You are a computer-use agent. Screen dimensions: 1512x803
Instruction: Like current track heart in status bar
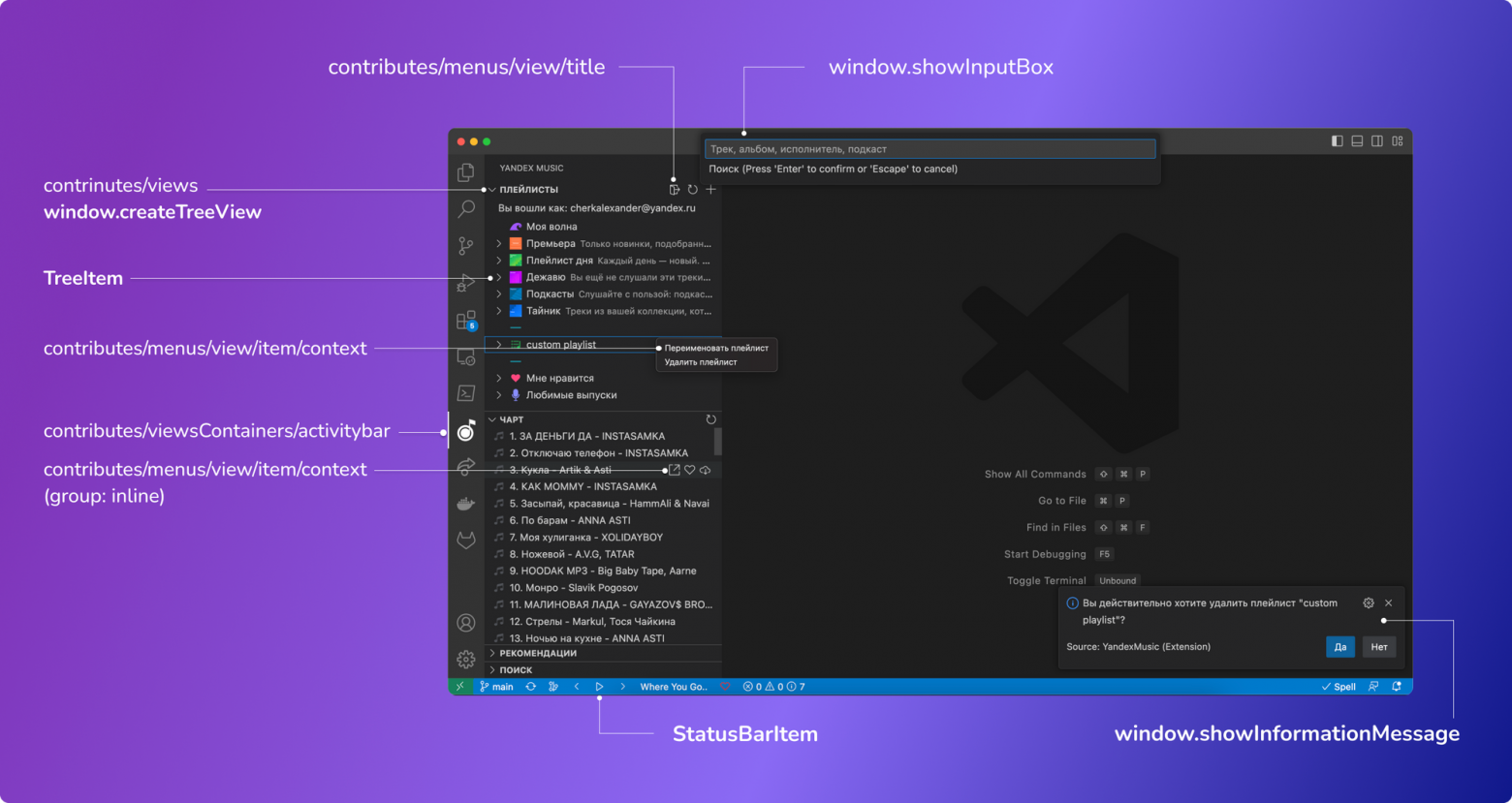(x=725, y=687)
